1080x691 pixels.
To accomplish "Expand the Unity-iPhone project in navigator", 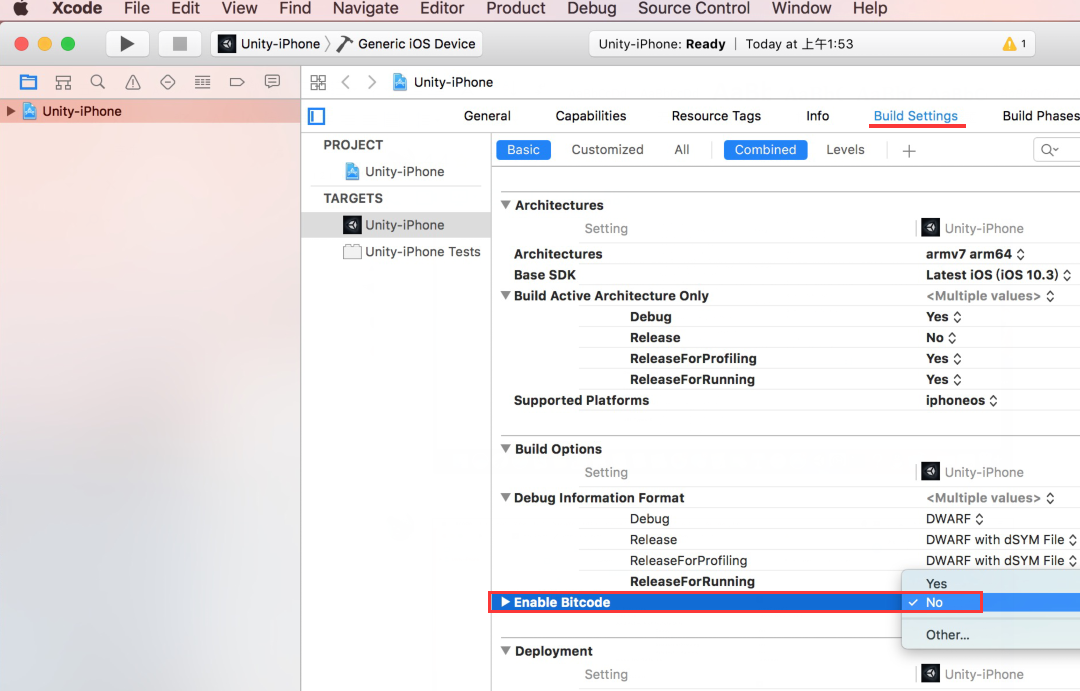I will pyautogui.click(x=10, y=111).
